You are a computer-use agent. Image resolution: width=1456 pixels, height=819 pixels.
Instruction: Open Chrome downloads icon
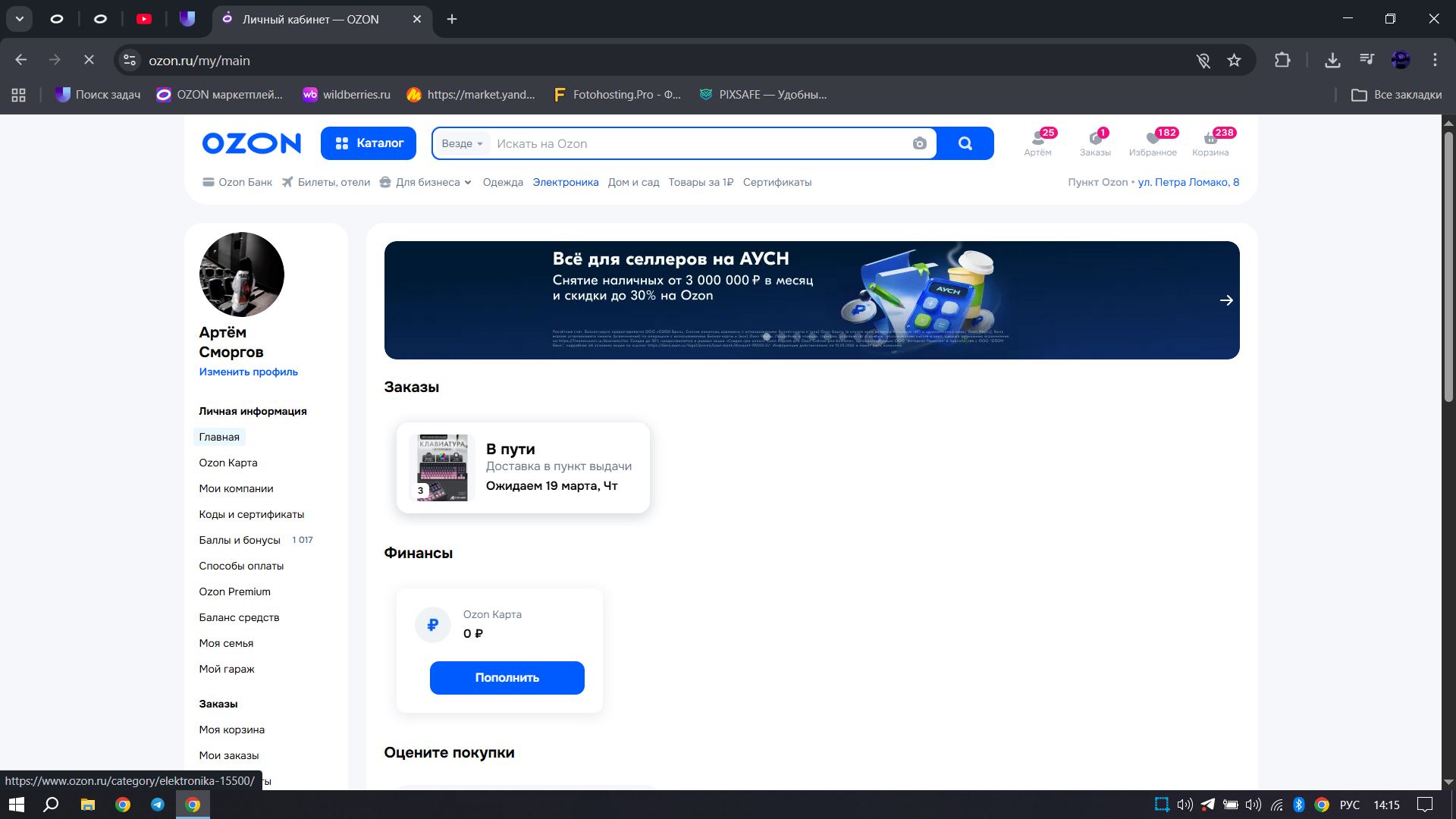click(1332, 61)
